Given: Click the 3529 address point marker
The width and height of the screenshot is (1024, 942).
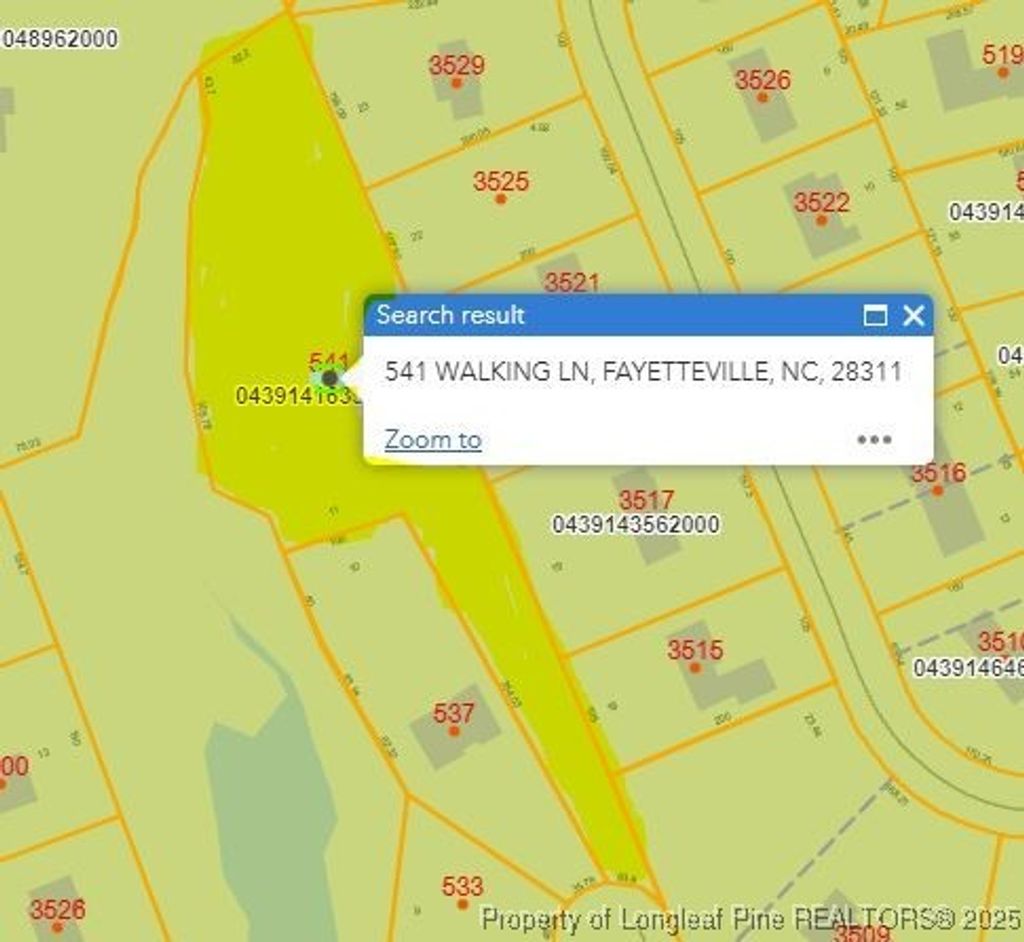Looking at the screenshot, I should (x=457, y=82).
